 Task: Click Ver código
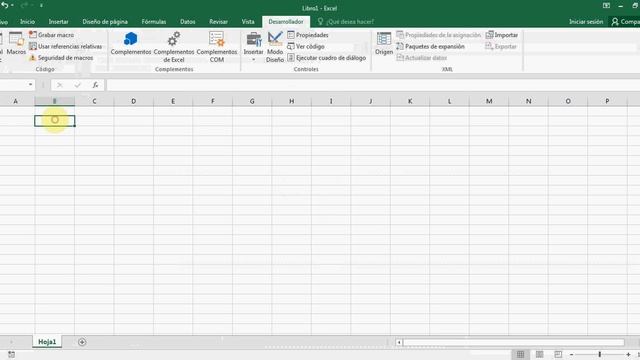(306, 47)
